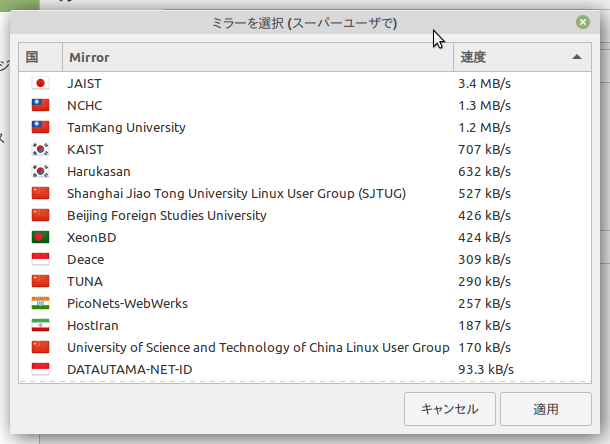
Task: Click the Taiwan flag beside NCHC
Action: pos(40,105)
